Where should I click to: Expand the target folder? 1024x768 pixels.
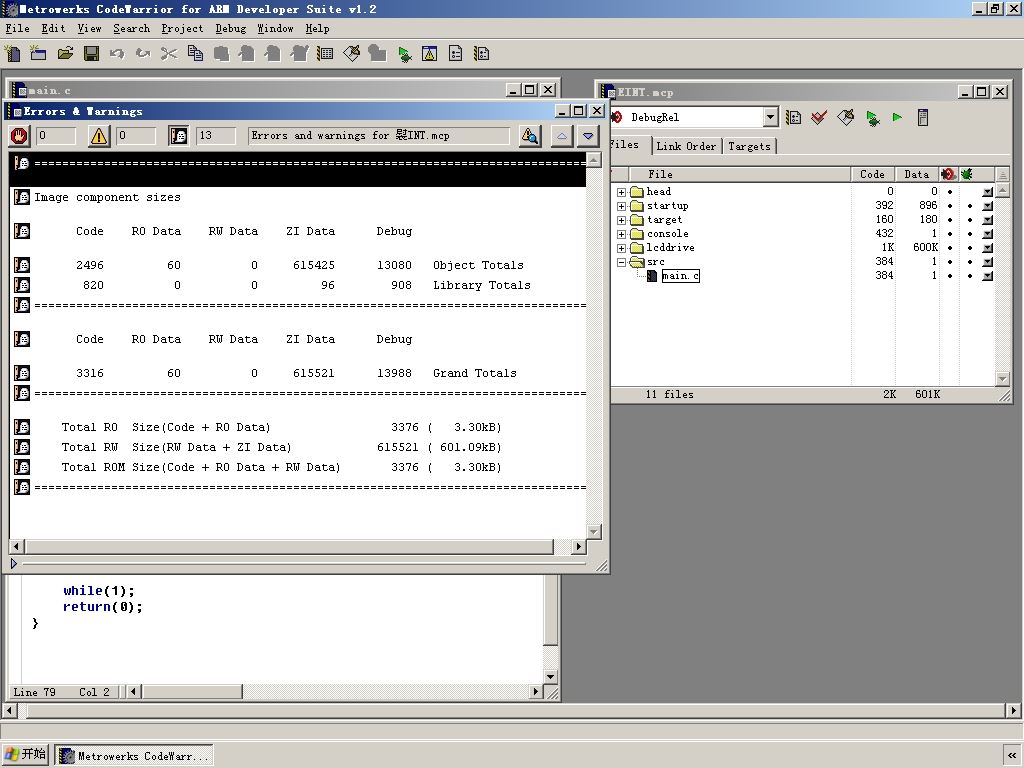622,220
